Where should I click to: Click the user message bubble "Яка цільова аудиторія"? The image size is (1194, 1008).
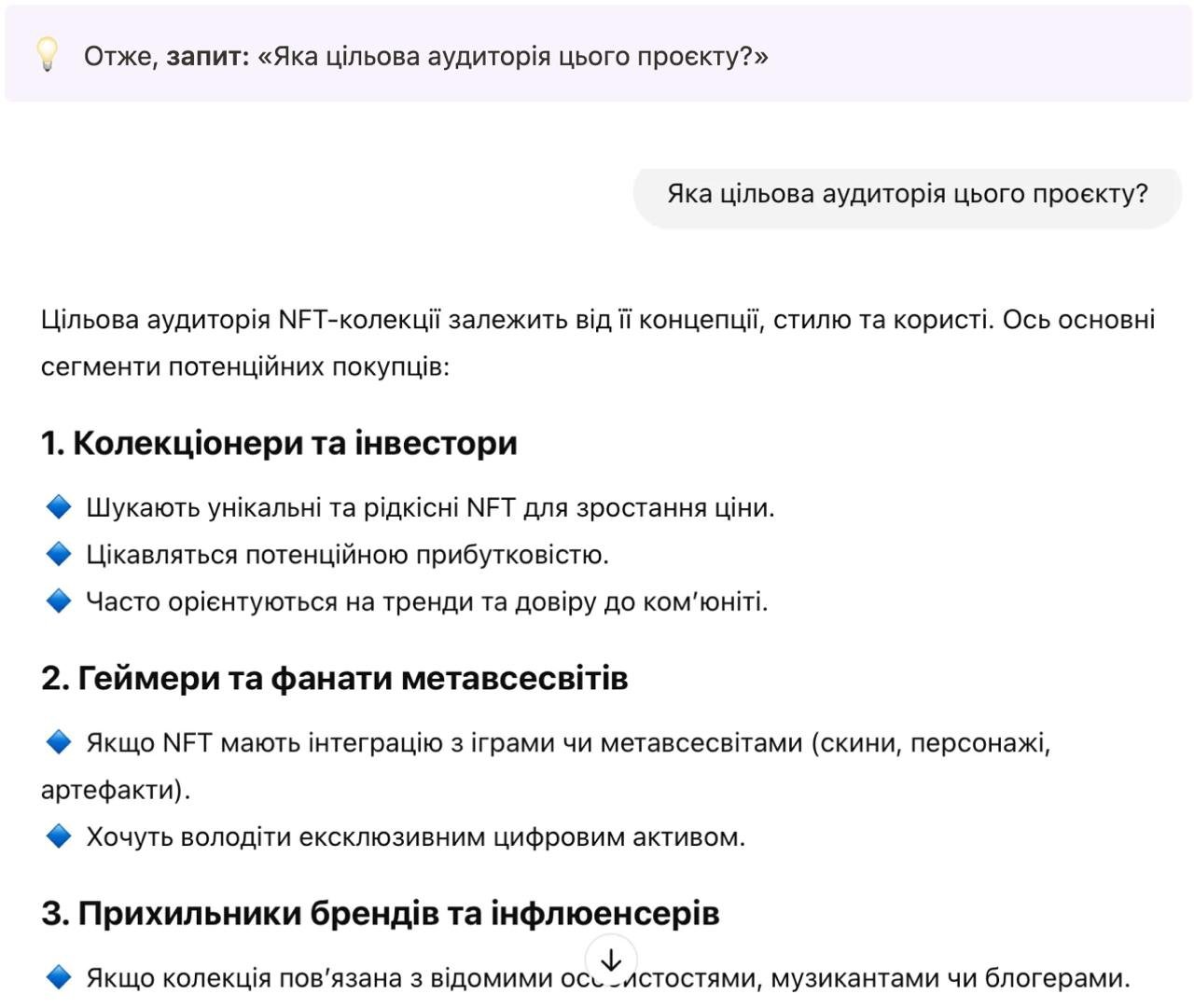pos(907,195)
